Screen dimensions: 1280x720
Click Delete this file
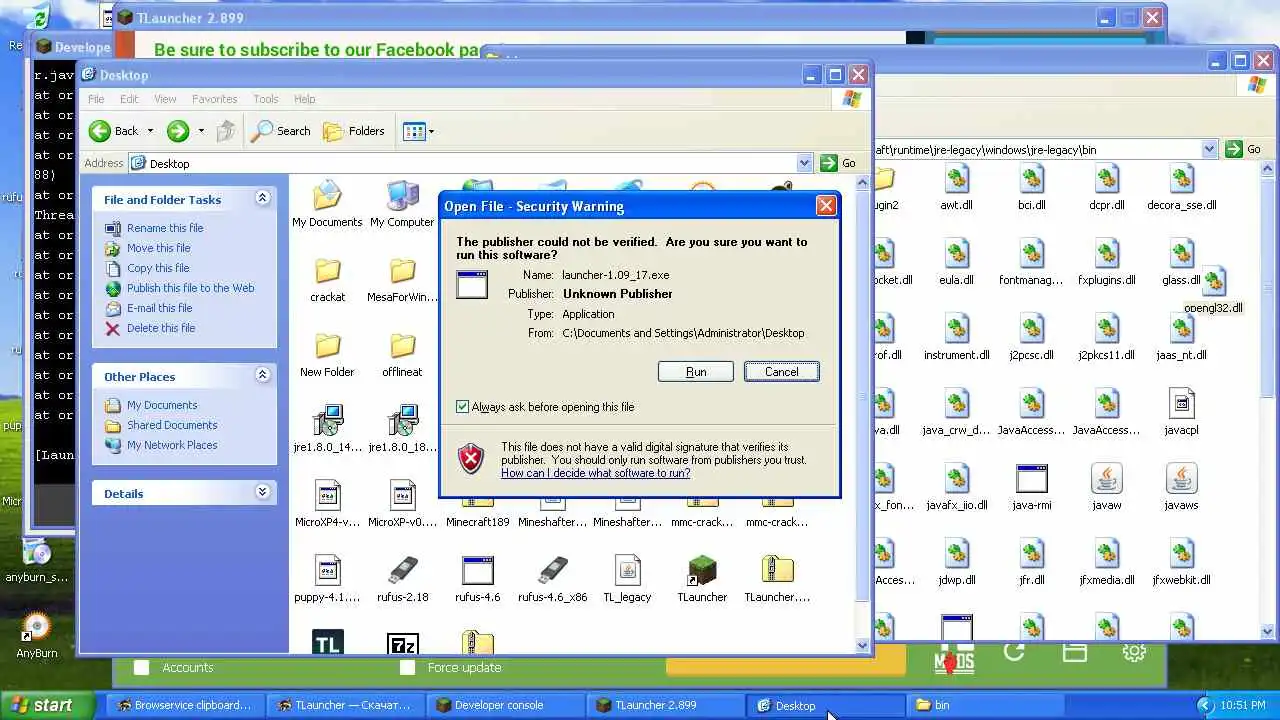point(161,328)
